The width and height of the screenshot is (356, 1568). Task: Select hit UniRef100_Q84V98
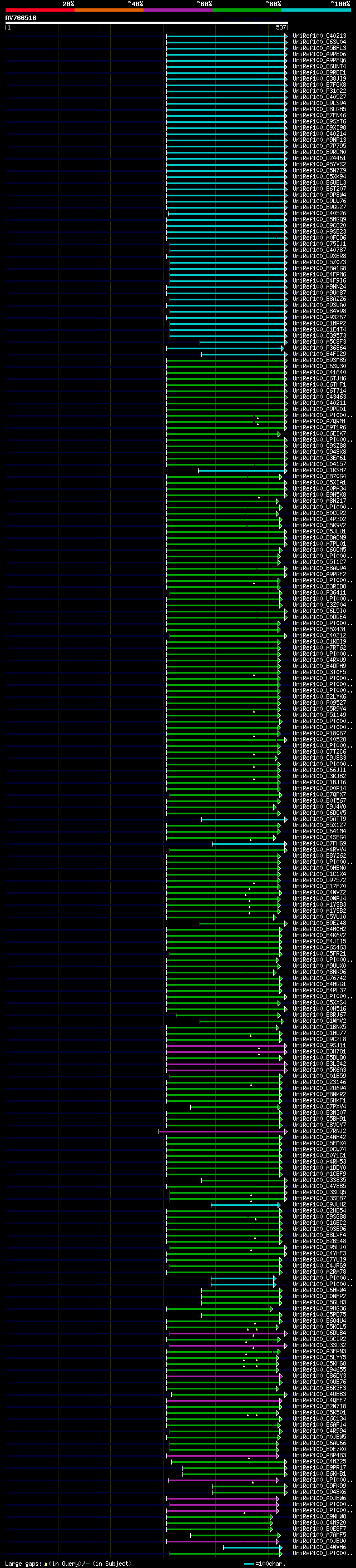(x=319, y=311)
